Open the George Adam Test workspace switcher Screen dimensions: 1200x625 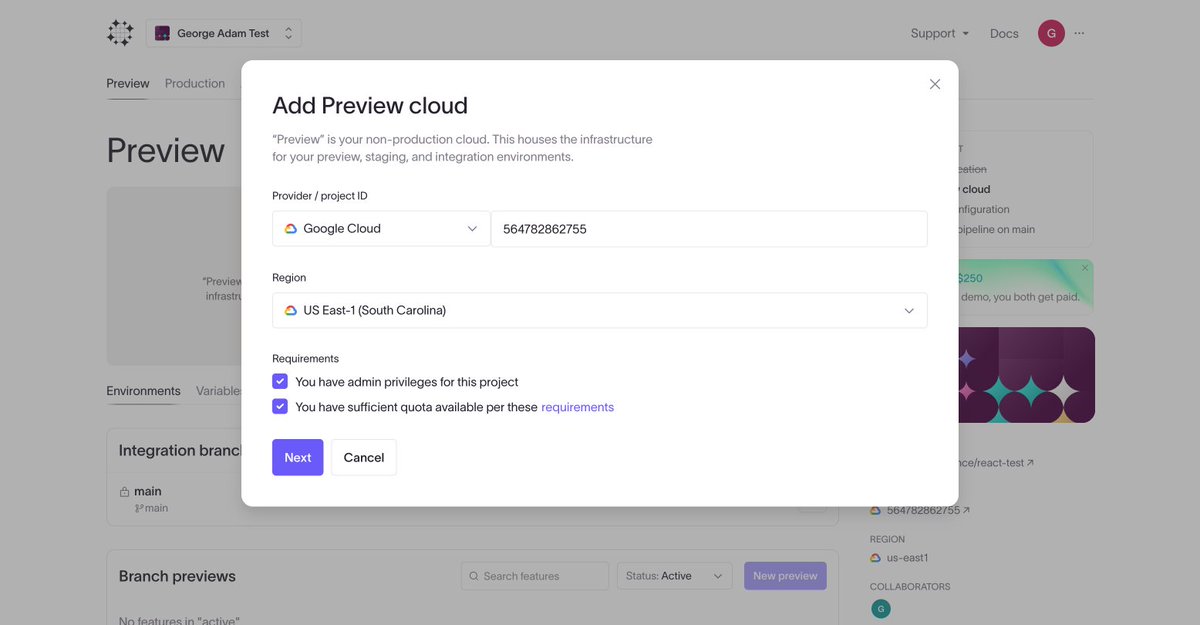[x=224, y=33]
